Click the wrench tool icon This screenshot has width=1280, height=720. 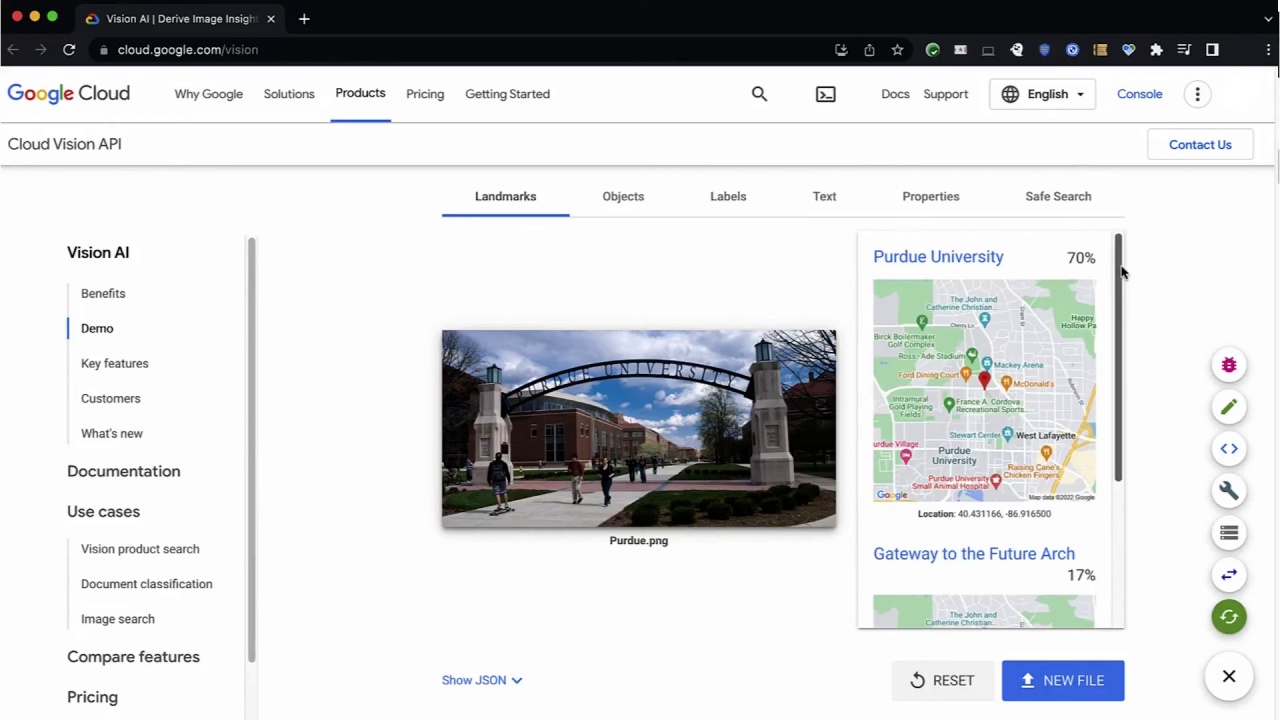(x=1229, y=491)
